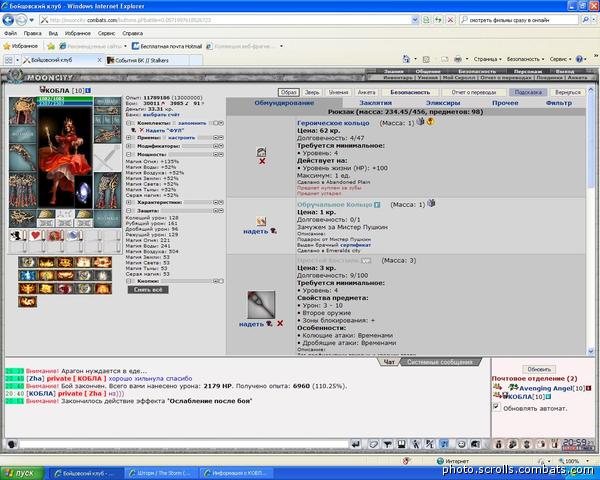Click the eraser clear chat icon

373,444
